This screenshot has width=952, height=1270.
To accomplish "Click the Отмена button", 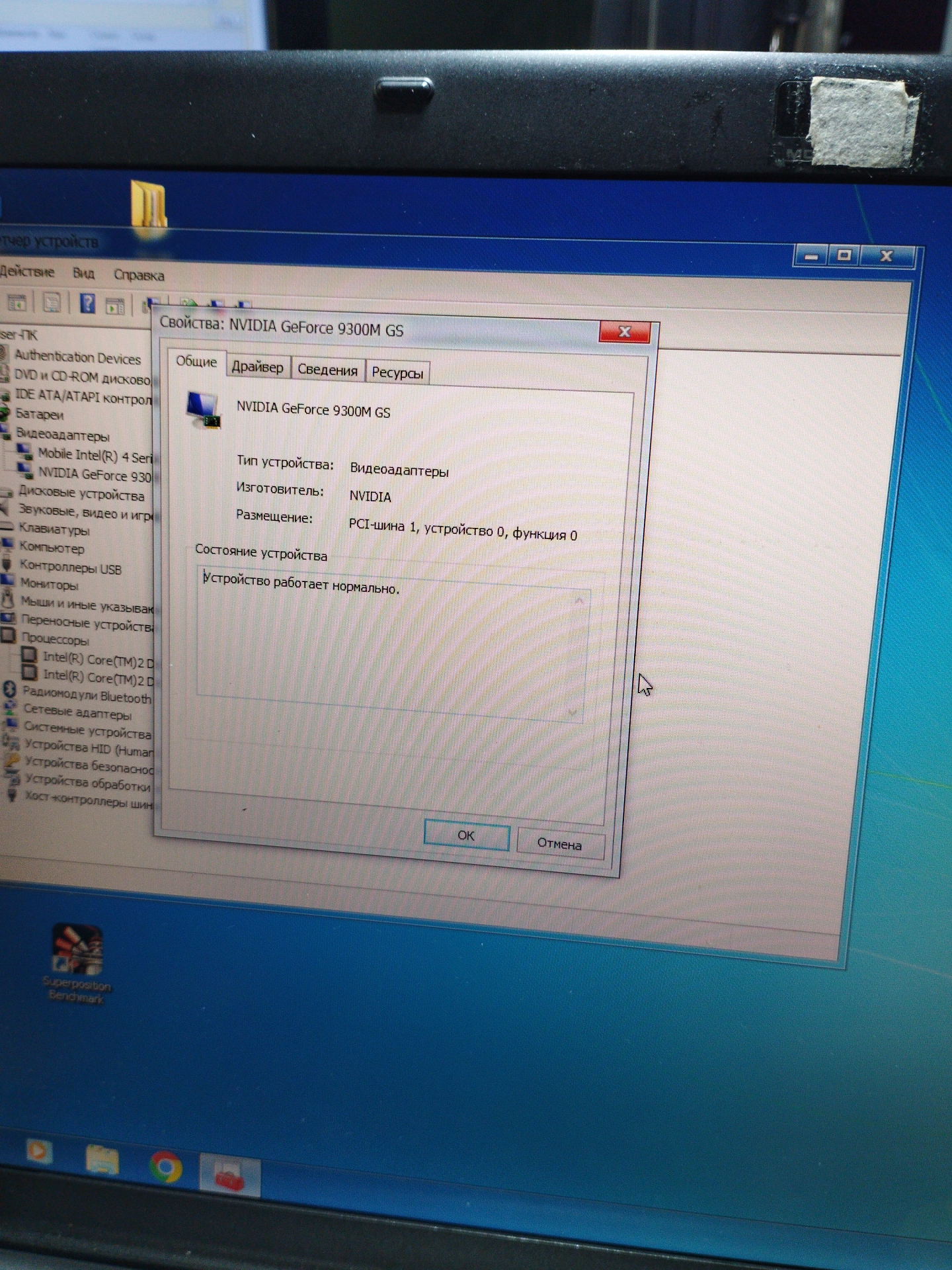I will click(559, 843).
